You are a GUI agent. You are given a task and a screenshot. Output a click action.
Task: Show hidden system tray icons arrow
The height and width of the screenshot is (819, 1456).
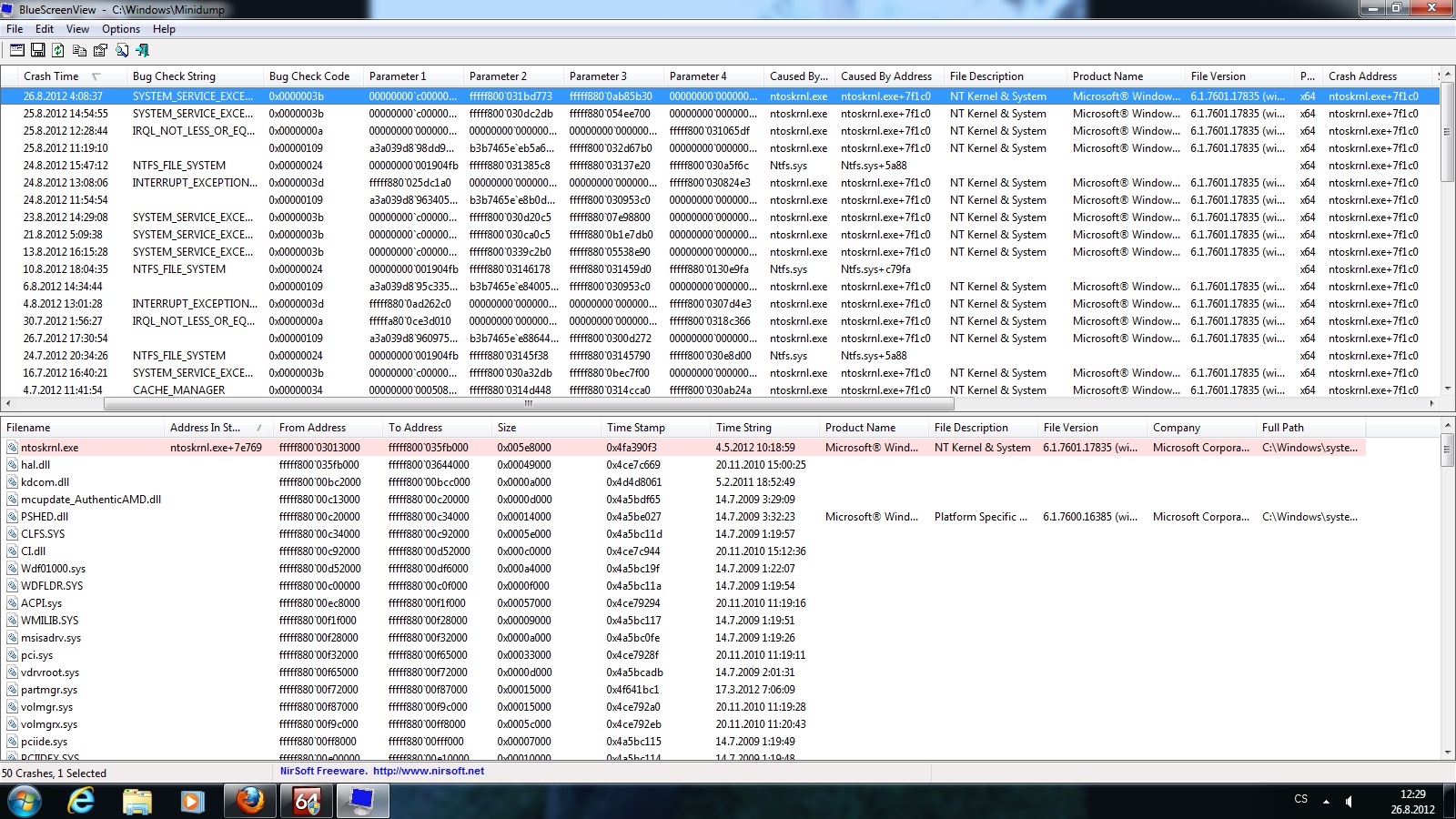(1326, 802)
